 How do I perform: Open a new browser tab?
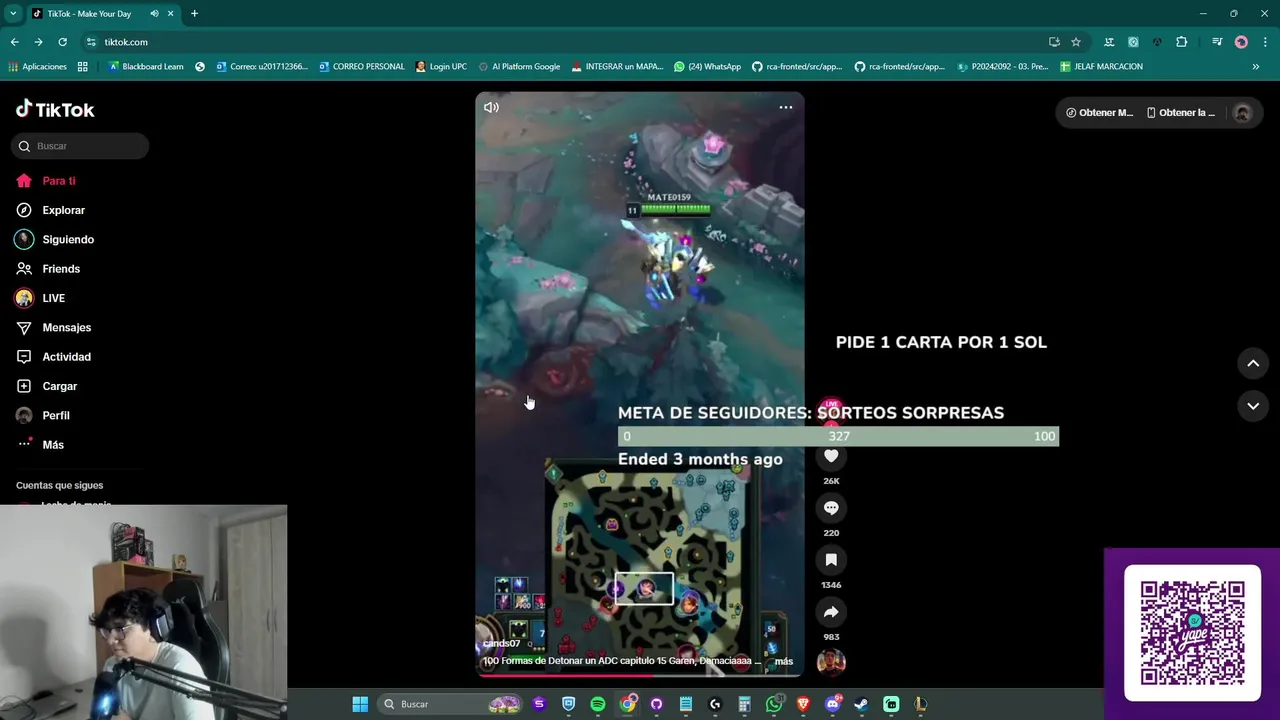(194, 14)
